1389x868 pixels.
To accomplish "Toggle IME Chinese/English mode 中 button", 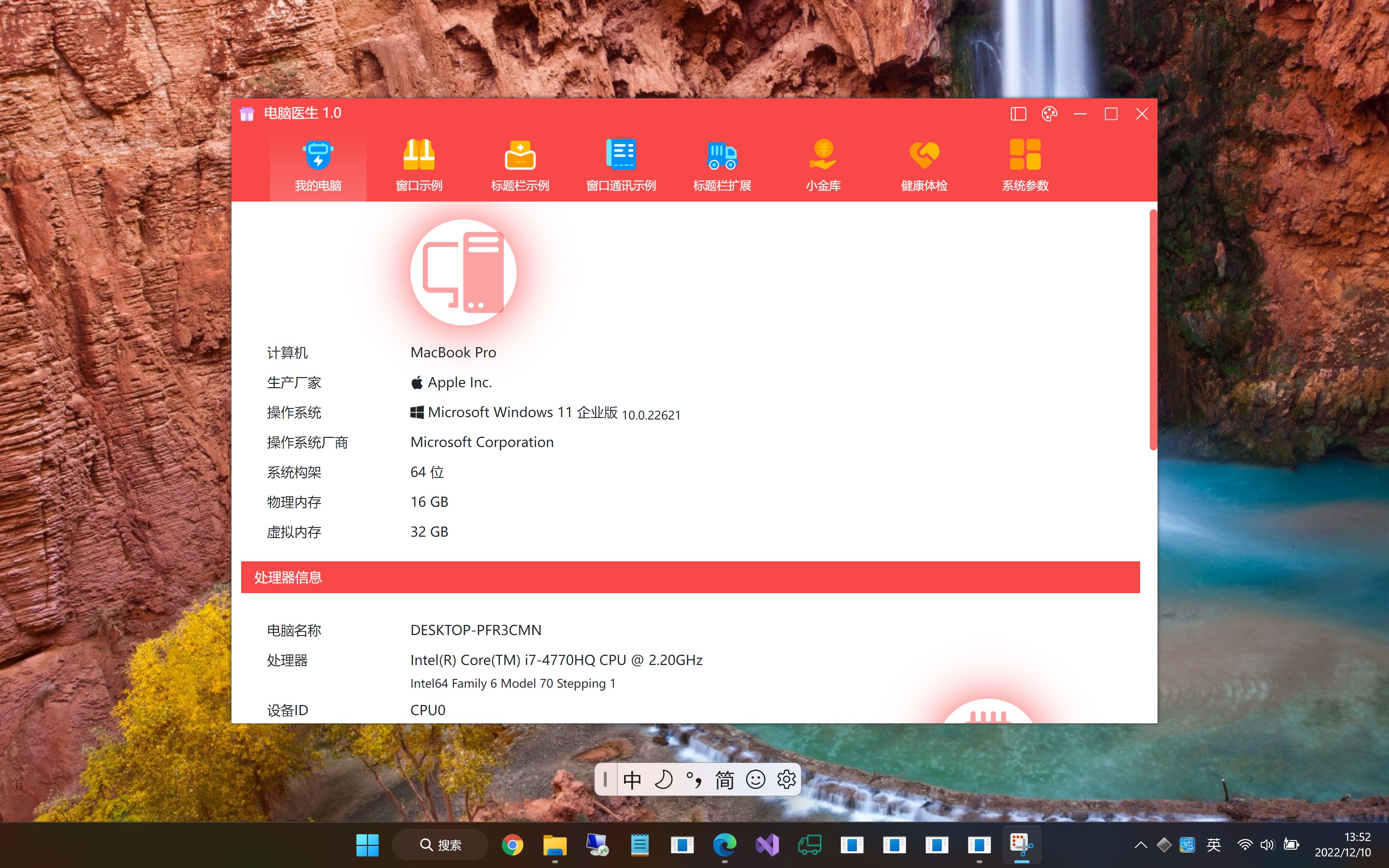I will pyautogui.click(x=632, y=780).
